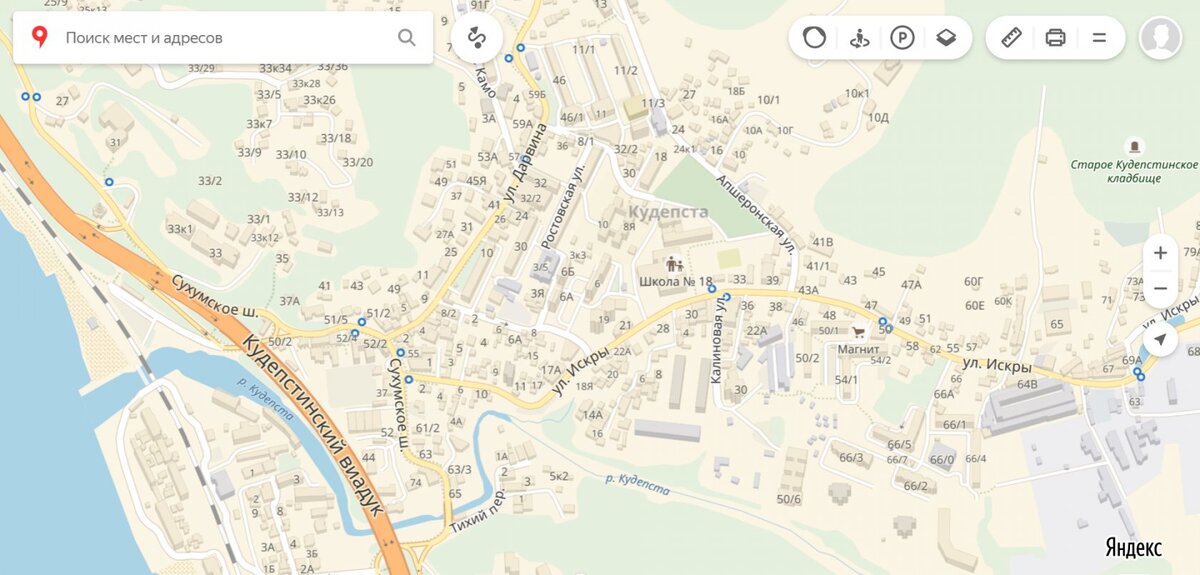The width and height of the screenshot is (1200, 575).
Task: Click house number 41В
Action: 822,242
